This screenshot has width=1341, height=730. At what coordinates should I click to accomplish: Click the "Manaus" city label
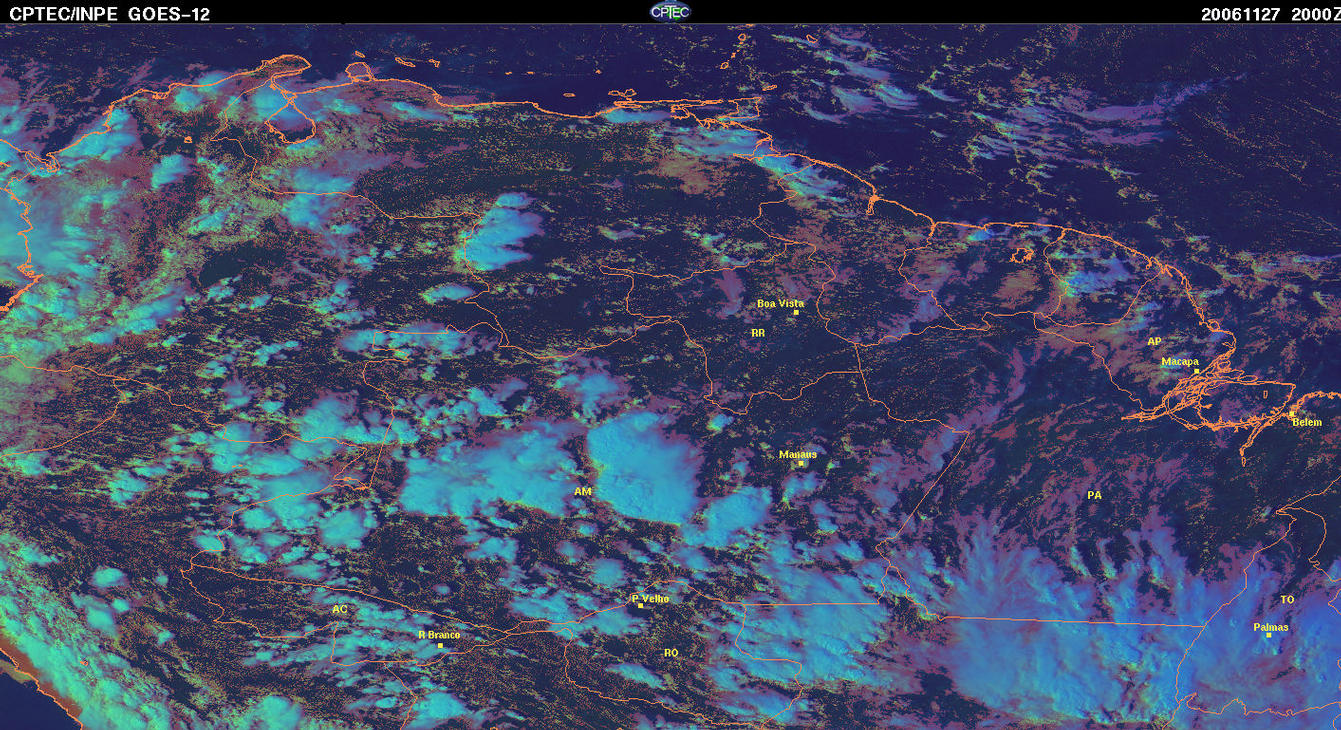pyautogui.click(x=798, y=454)
